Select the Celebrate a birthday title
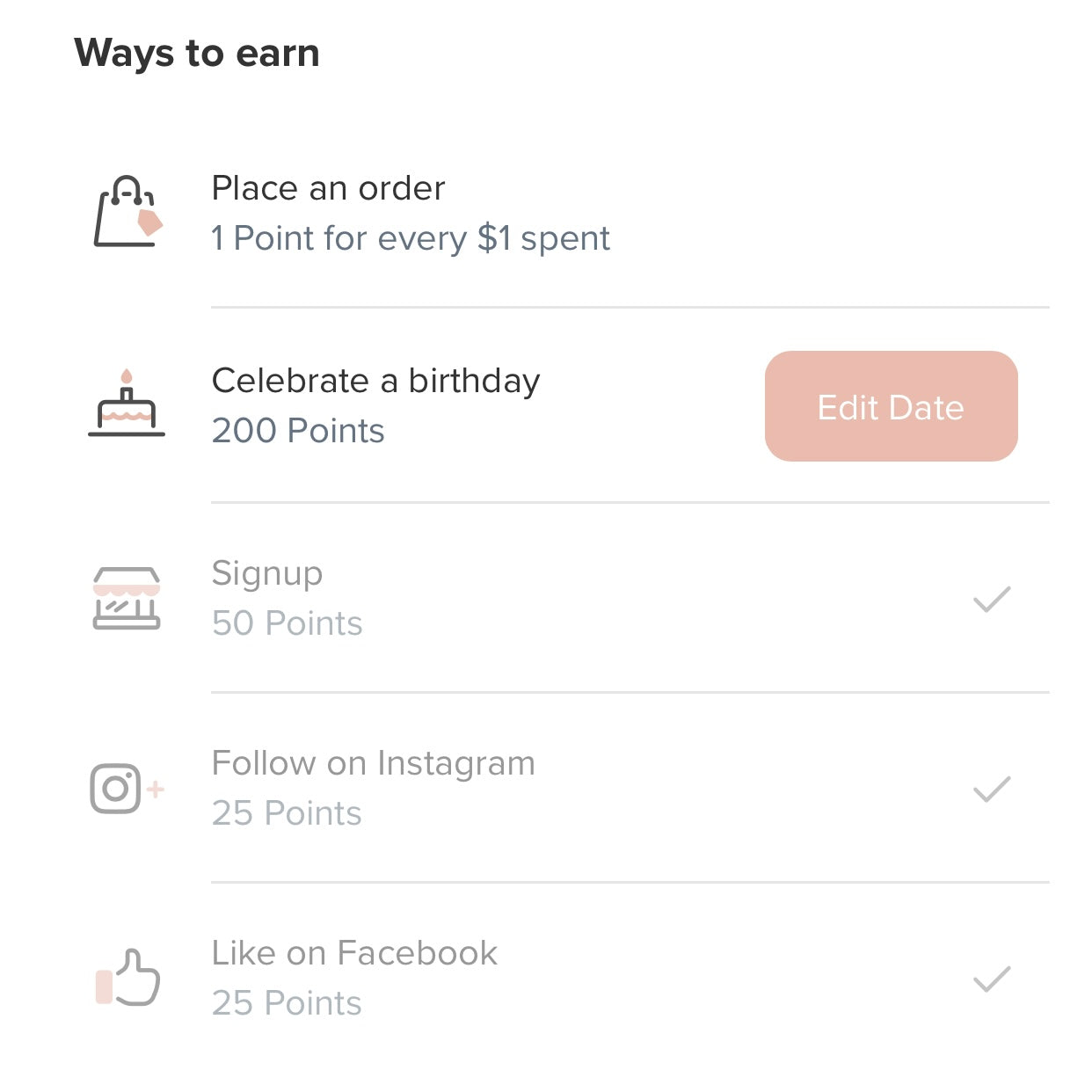This screenshot has height=1092, width=1092. pos(375,382)
